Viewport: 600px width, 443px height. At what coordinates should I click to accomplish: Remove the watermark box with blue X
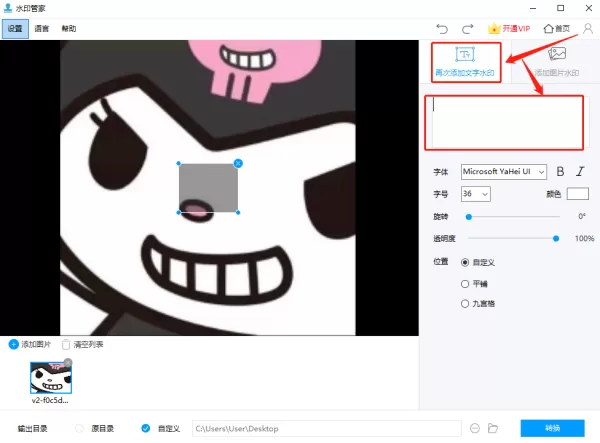(x=238, y=164)
